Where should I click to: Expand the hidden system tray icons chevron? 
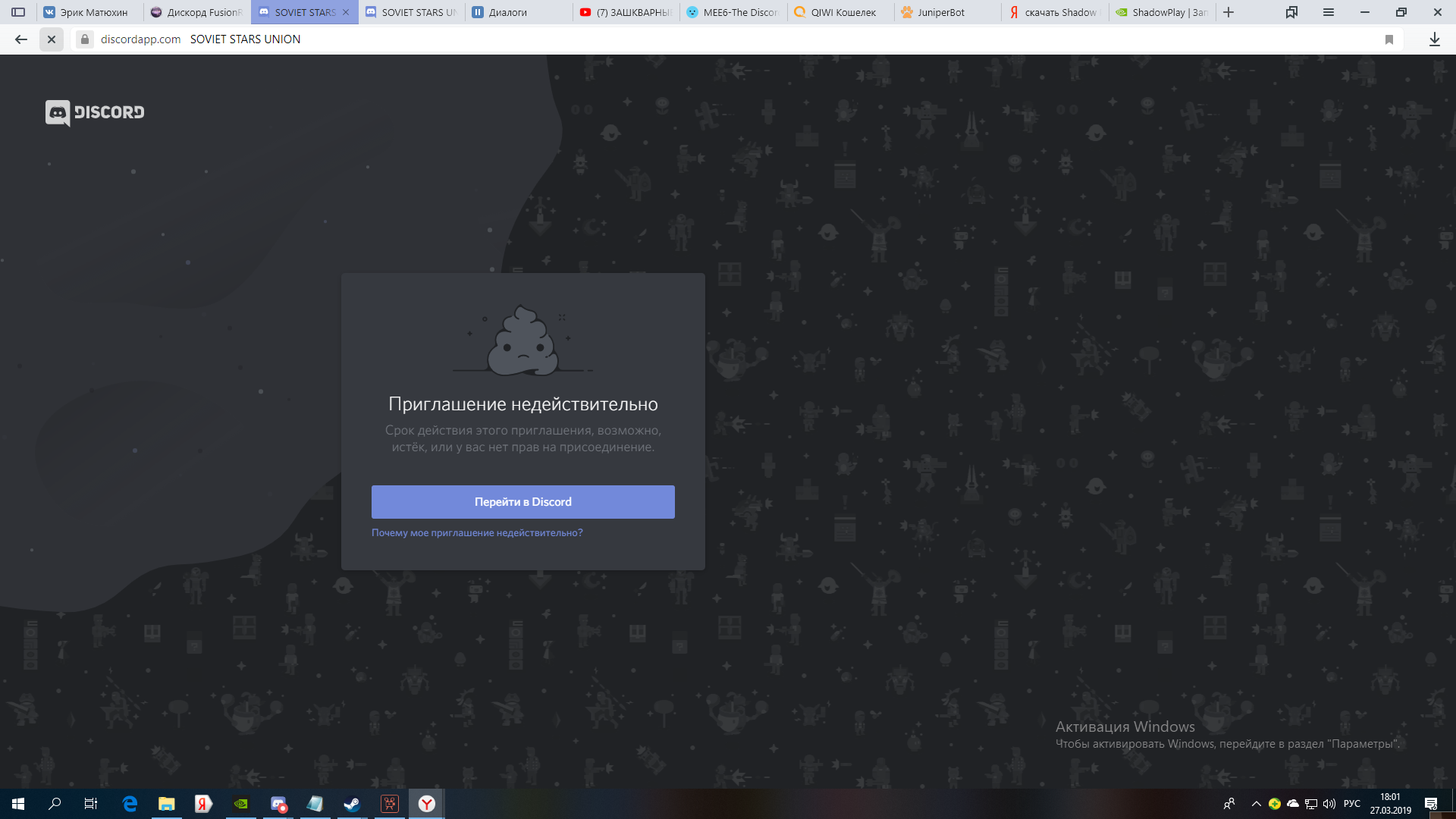click(1256, 804)
